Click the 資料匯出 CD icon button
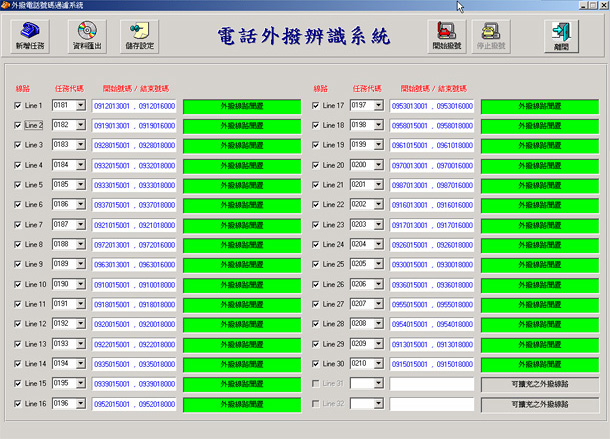 (x=87, y=37)
